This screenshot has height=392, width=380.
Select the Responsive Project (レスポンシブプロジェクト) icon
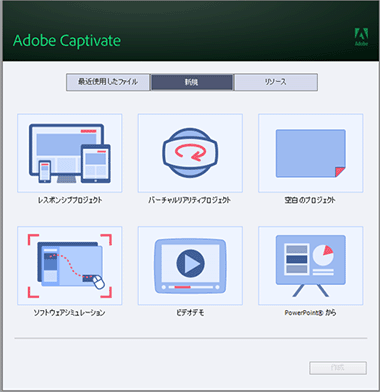pyautogui.click(x=70, y=153)
